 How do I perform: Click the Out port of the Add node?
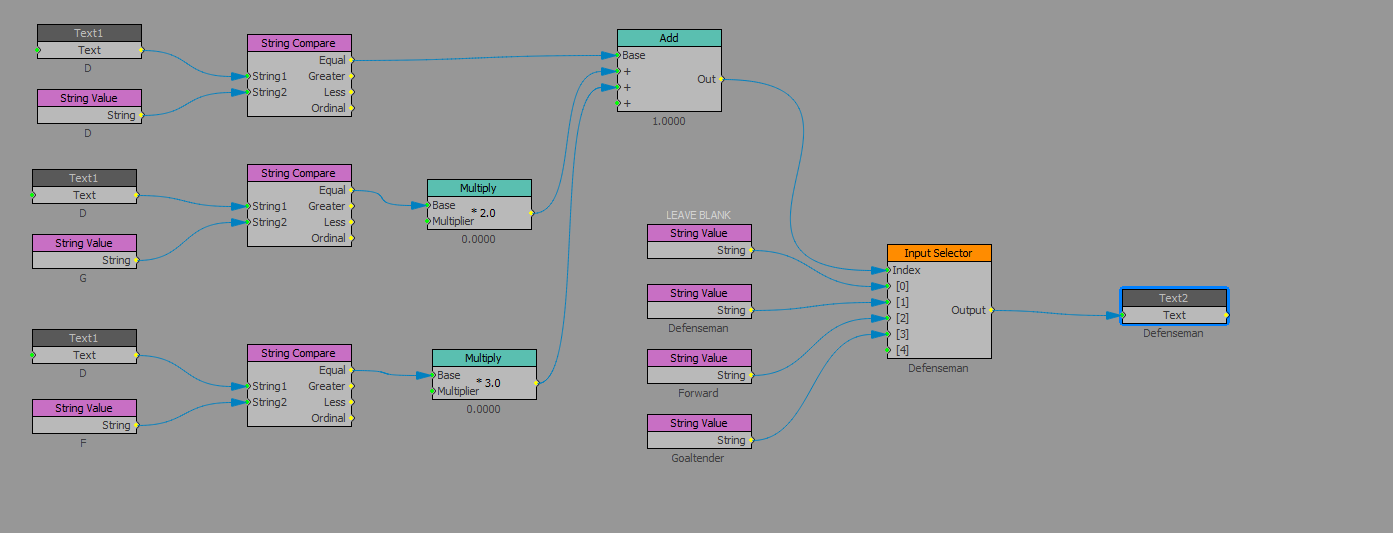[x=720, y=79]
